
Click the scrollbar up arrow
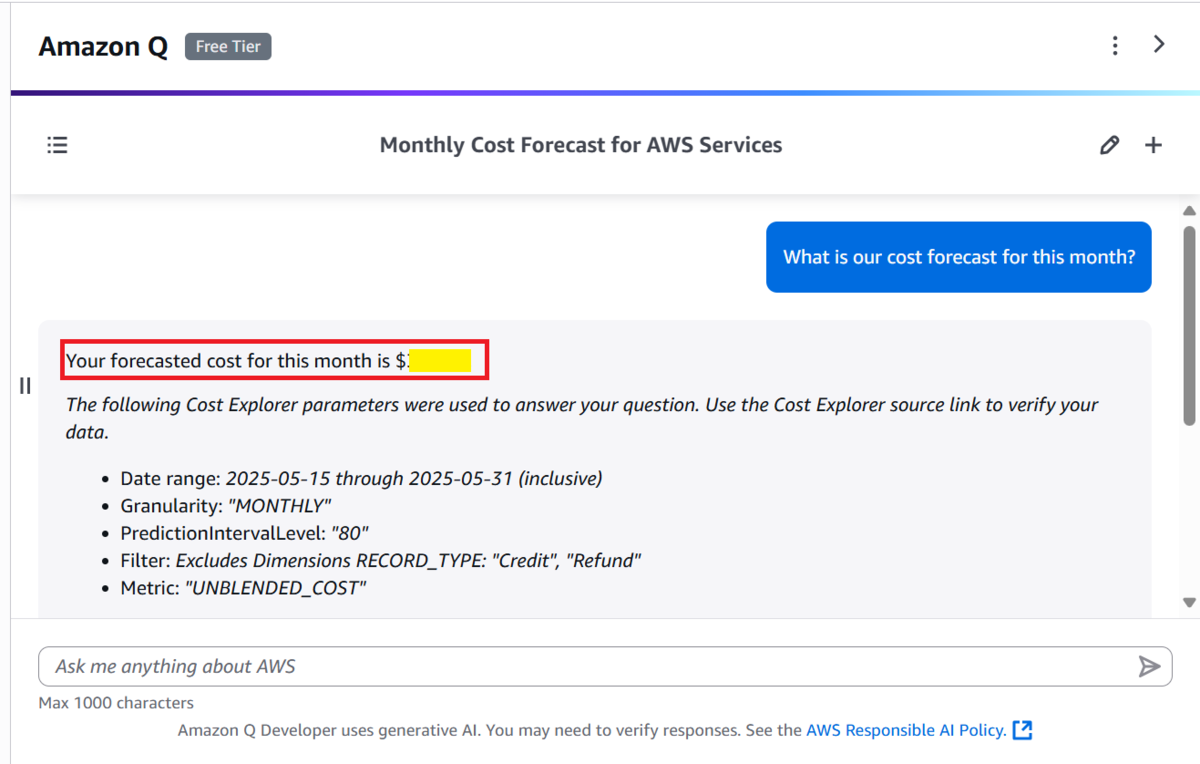pos(1189,211)
